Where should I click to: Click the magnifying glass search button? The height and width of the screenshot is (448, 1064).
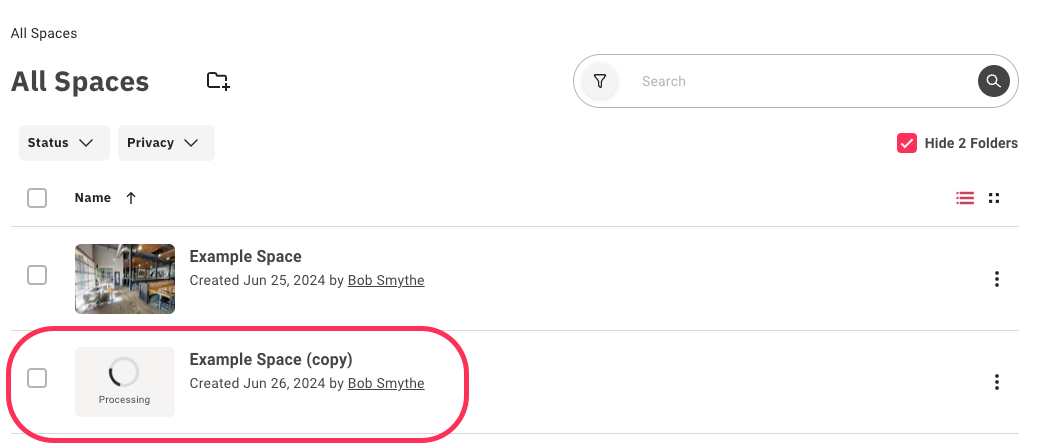pos(993,81)
